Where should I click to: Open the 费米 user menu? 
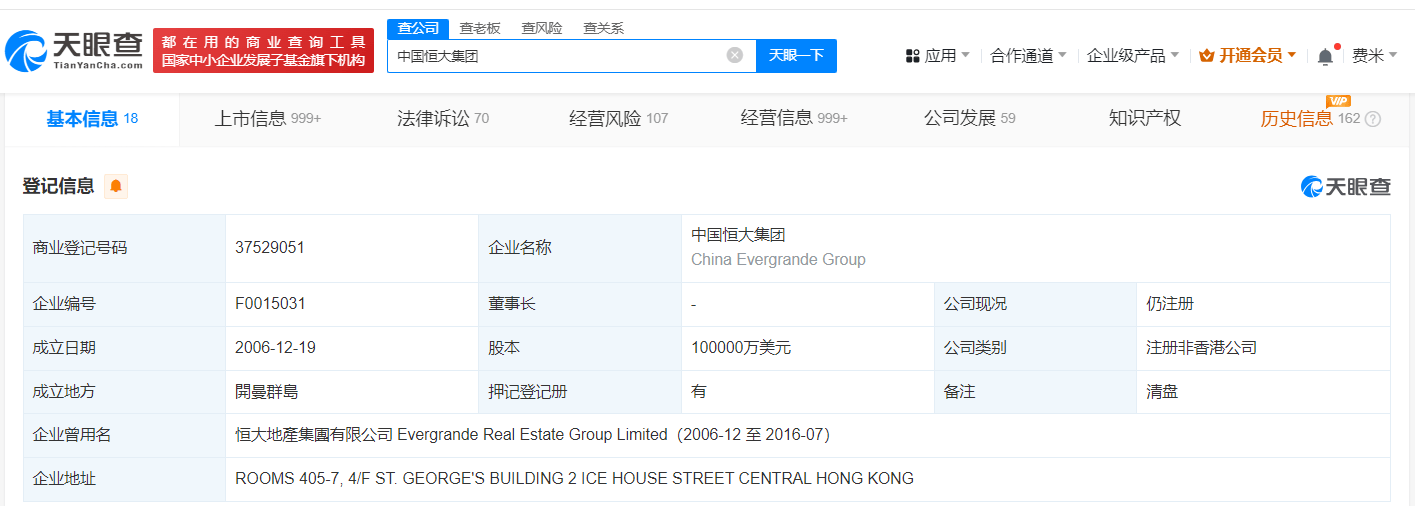point(1375,56)
